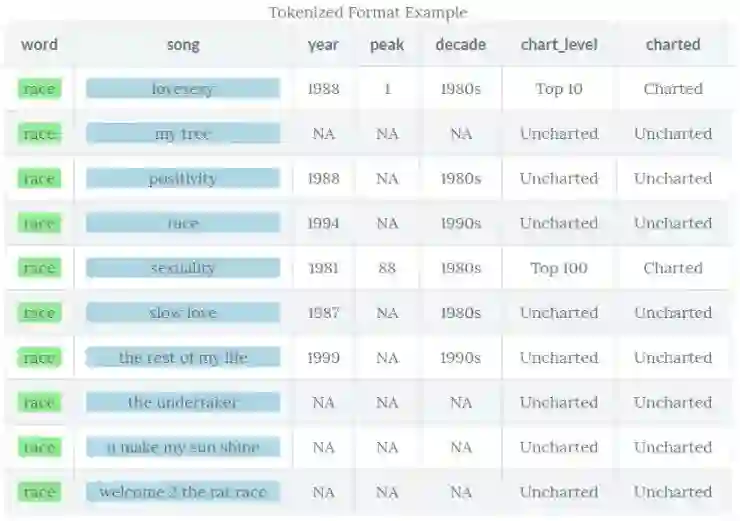Click 'Top 100' chart level cell
Screen dimensions: 740x521
[x=558, y=268]
